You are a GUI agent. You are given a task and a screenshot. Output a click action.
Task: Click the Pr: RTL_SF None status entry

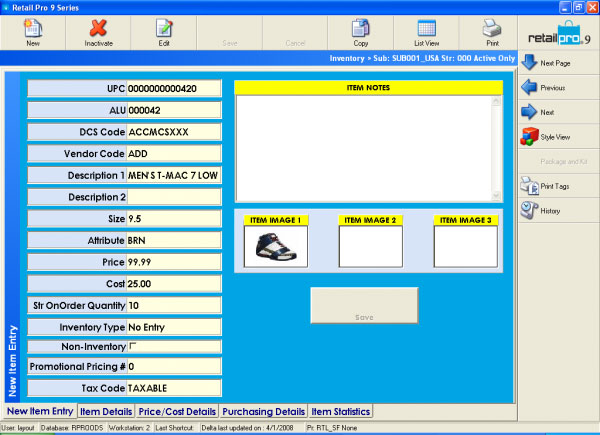tap(332, 428)
